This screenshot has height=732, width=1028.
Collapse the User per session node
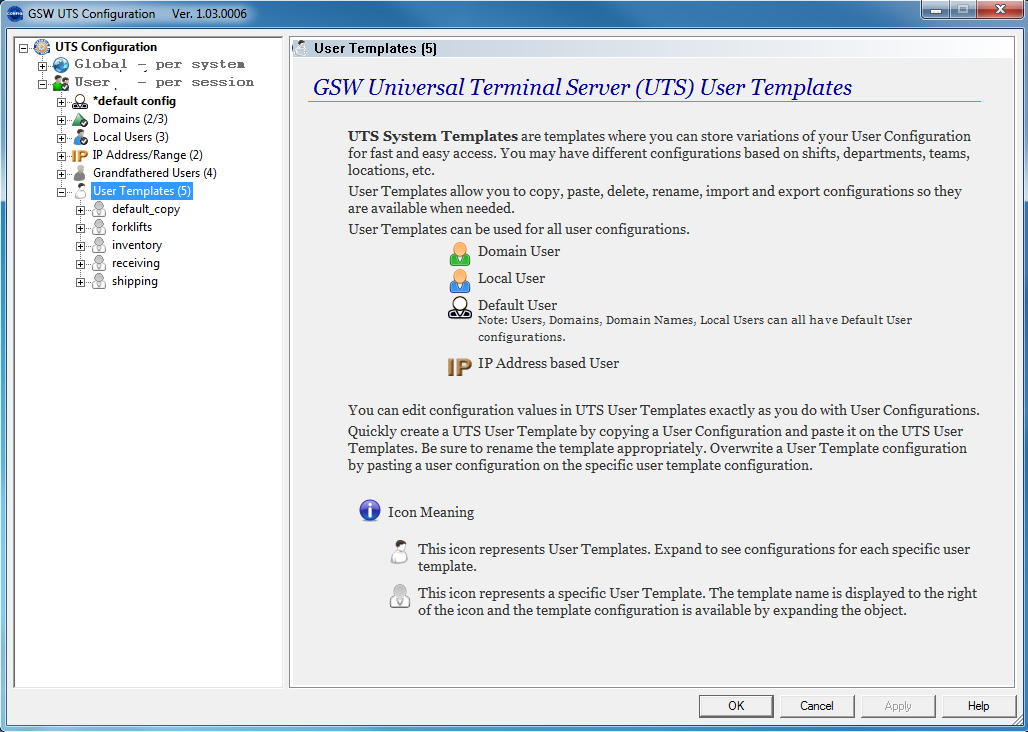pos(43,84)
